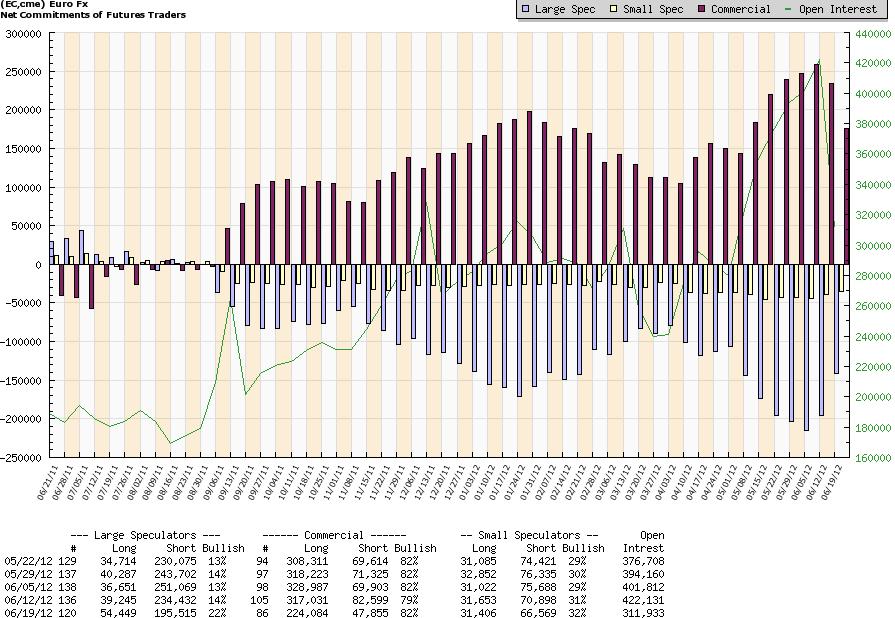Click the yellow Small Spec legend swatch
Image resolution: width=895 pixels, height=618 pixels.
click(x=614, y=9)
